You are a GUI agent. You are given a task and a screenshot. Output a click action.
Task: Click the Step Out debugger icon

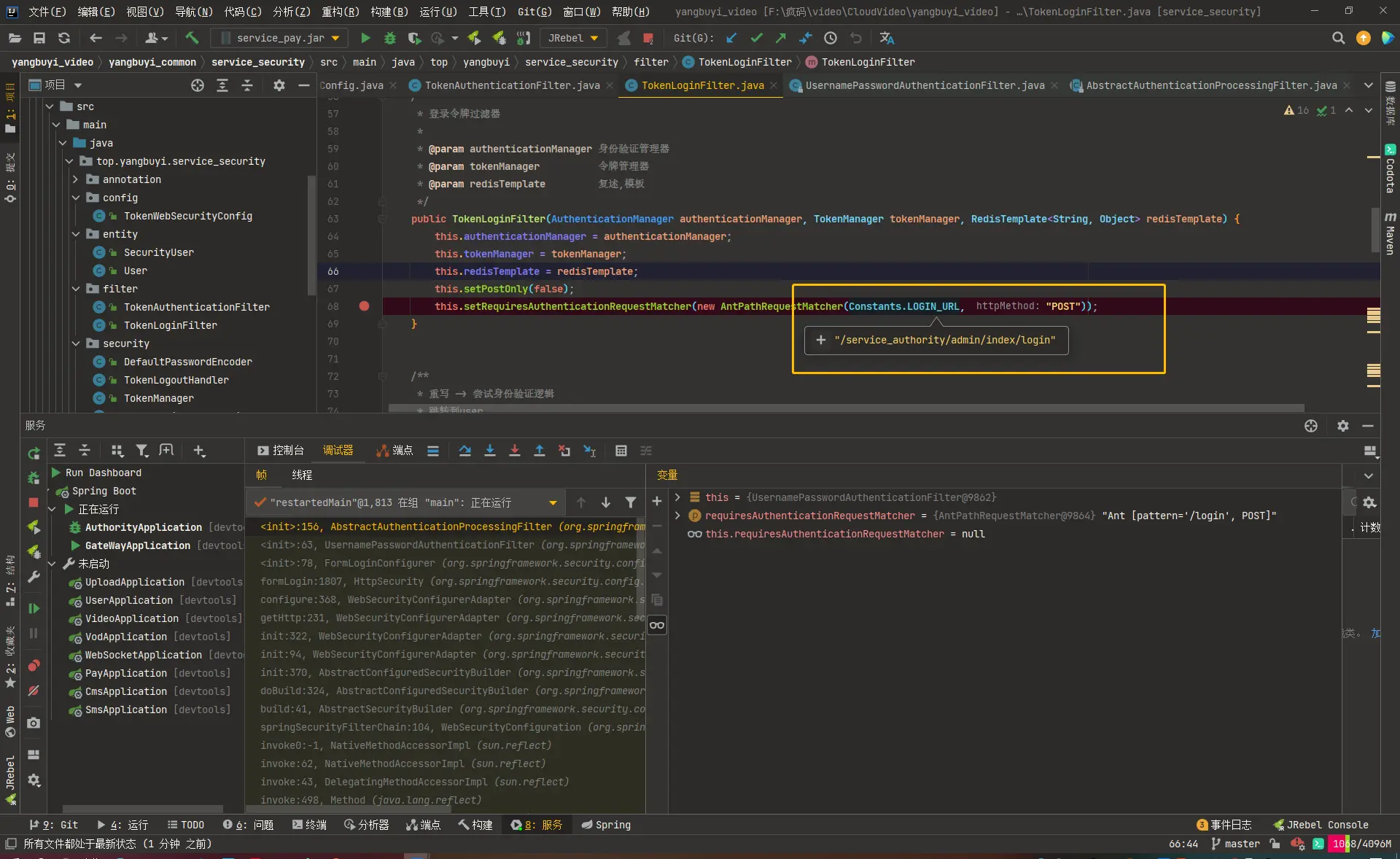(x=540, y=451)
